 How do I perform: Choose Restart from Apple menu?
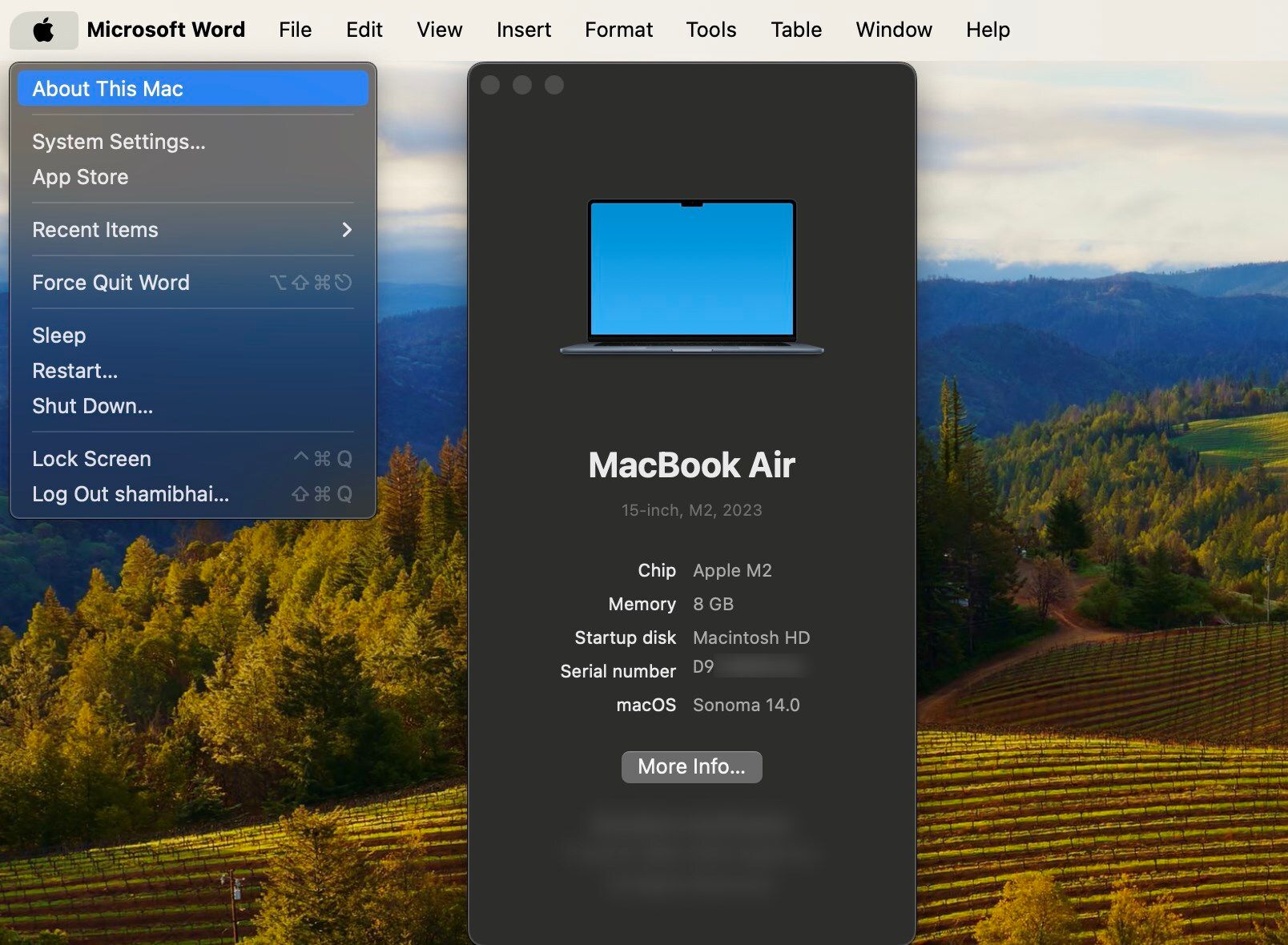[x=192, y=371]
